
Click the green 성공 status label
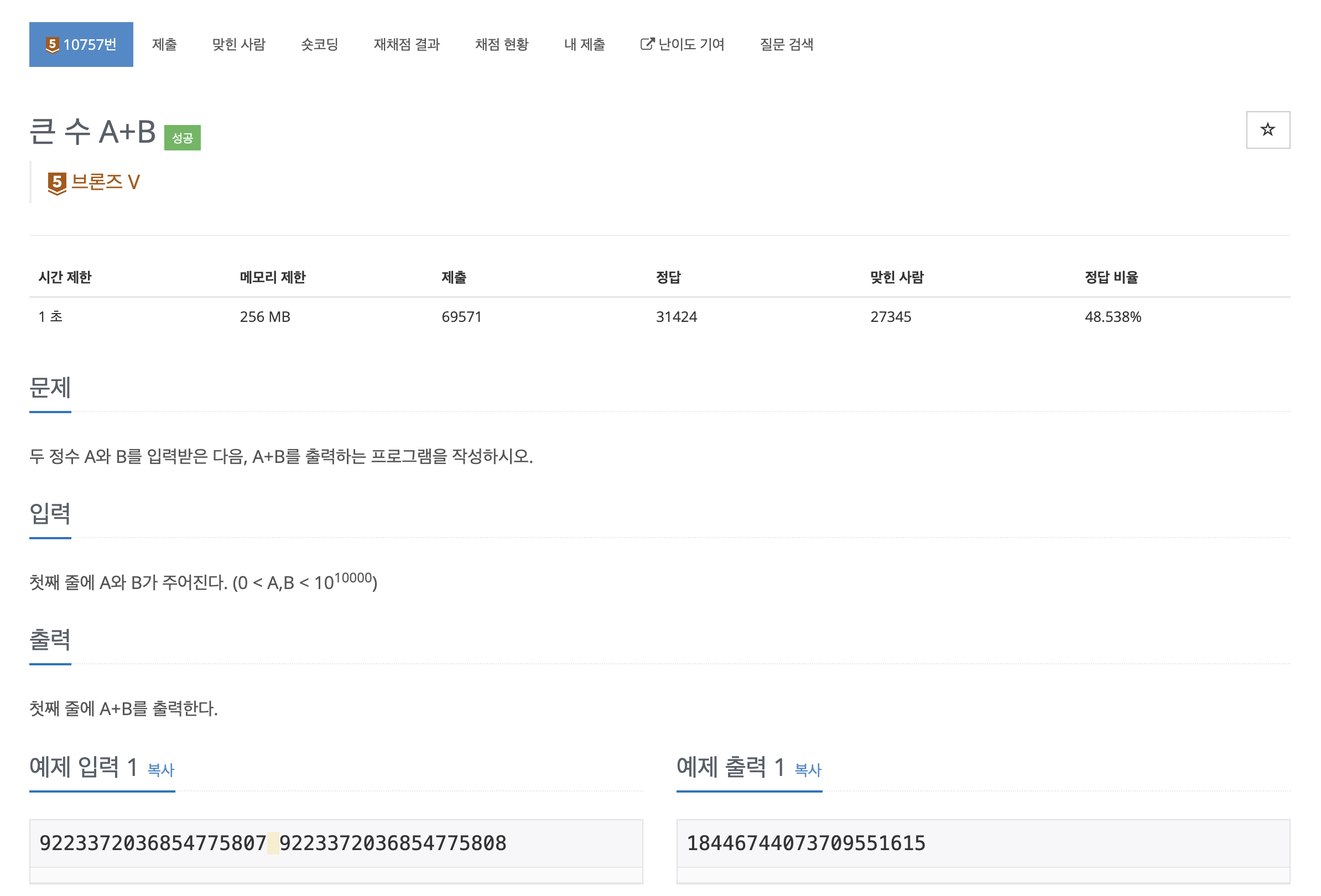pos(183,138)
